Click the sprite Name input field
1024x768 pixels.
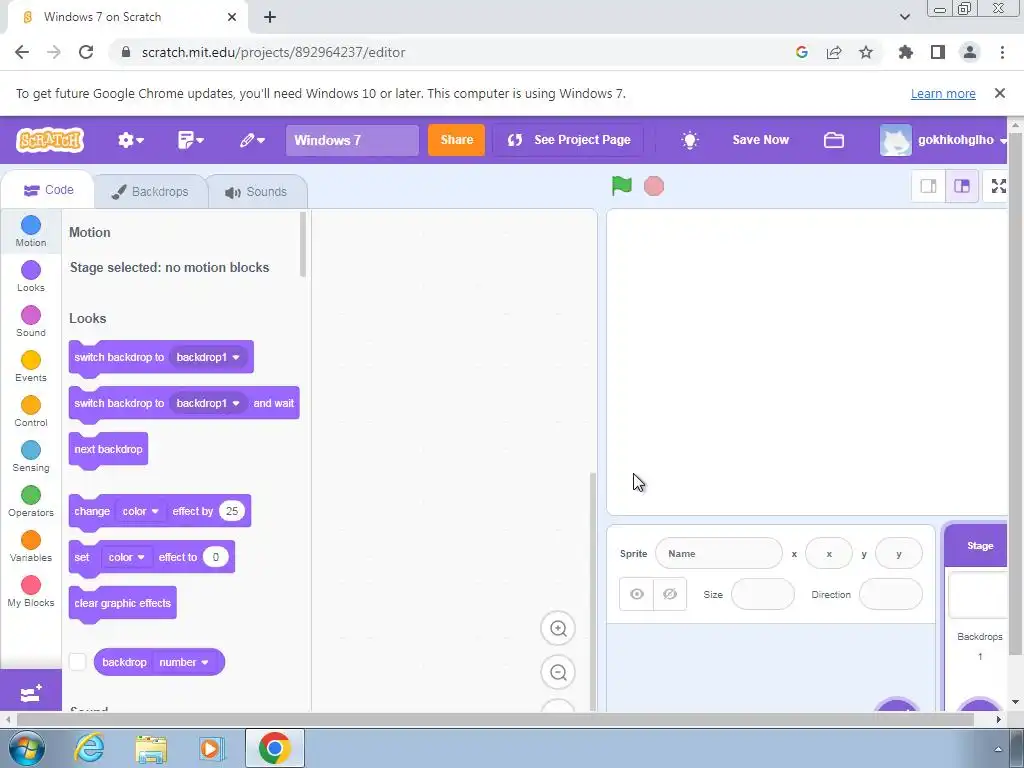click(x=718, y=554)
